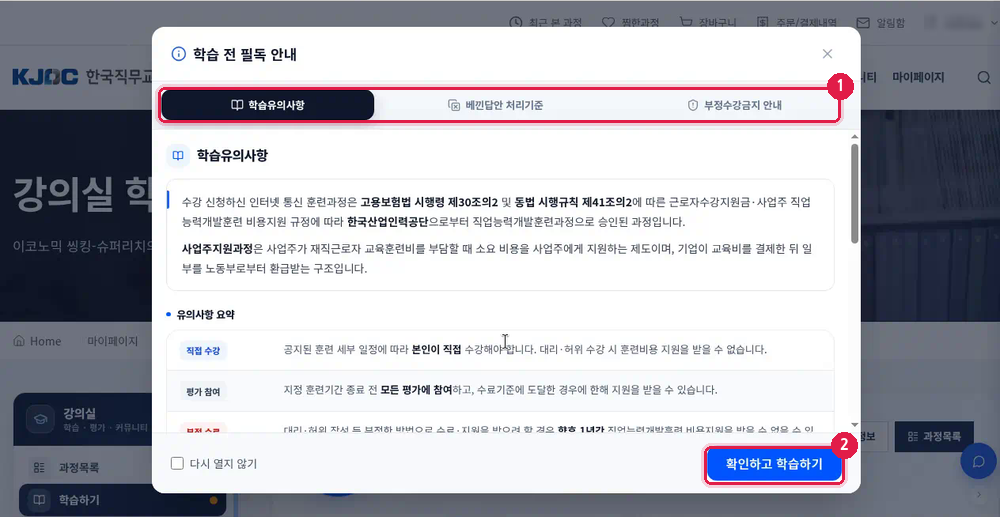
Task: Open the chat bubble floating button
Action: point(978,462)
